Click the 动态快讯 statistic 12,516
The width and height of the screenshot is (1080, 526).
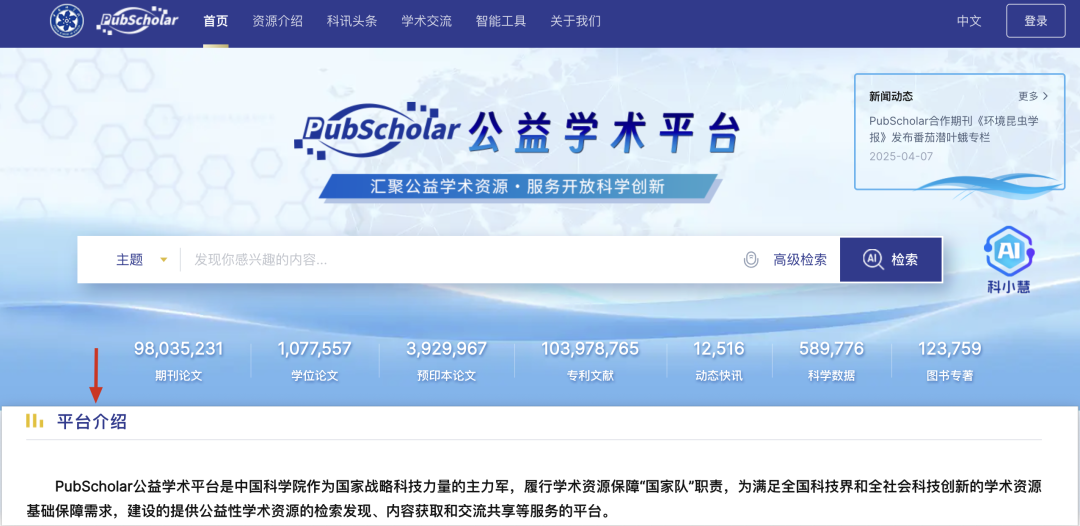pyautogui.click(x=719, y=361)
